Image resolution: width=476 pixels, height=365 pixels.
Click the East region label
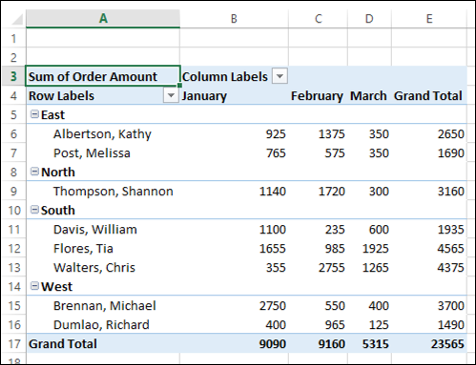coord(53,115)
